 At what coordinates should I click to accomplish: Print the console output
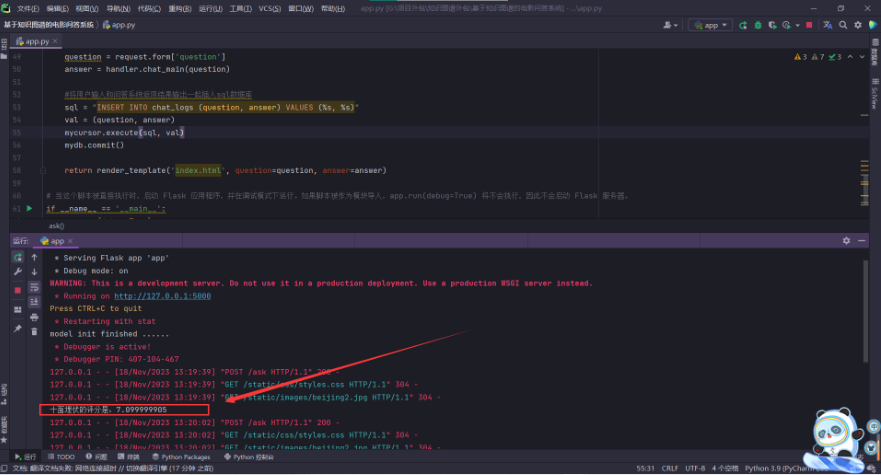click(34, 318)
